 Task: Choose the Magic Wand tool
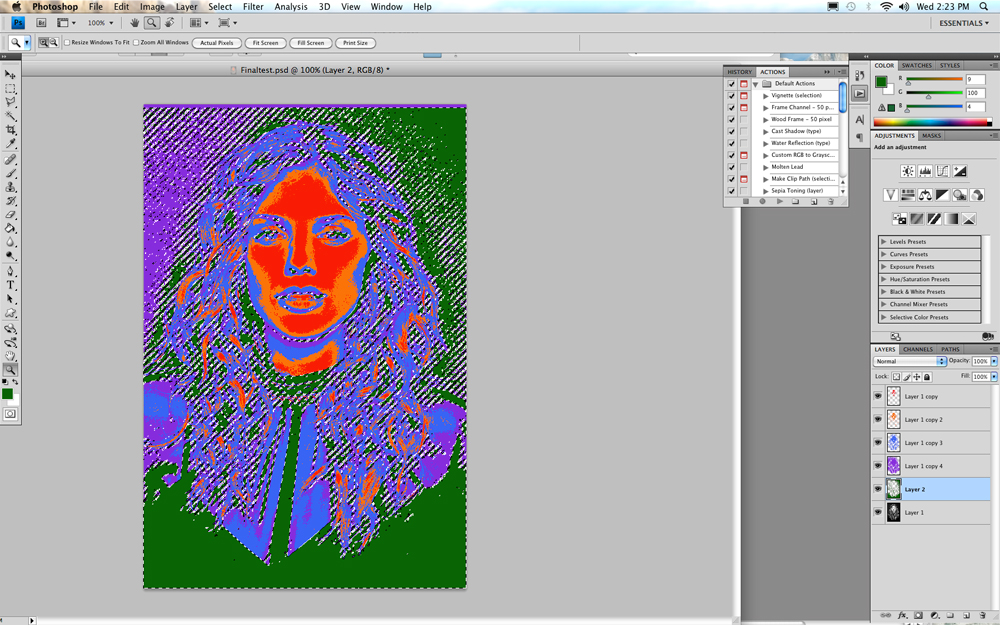[x=10, y=116]
